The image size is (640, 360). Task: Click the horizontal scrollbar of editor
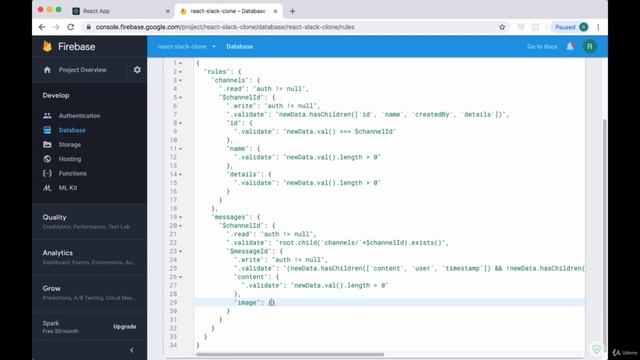[x=290, y=354]
